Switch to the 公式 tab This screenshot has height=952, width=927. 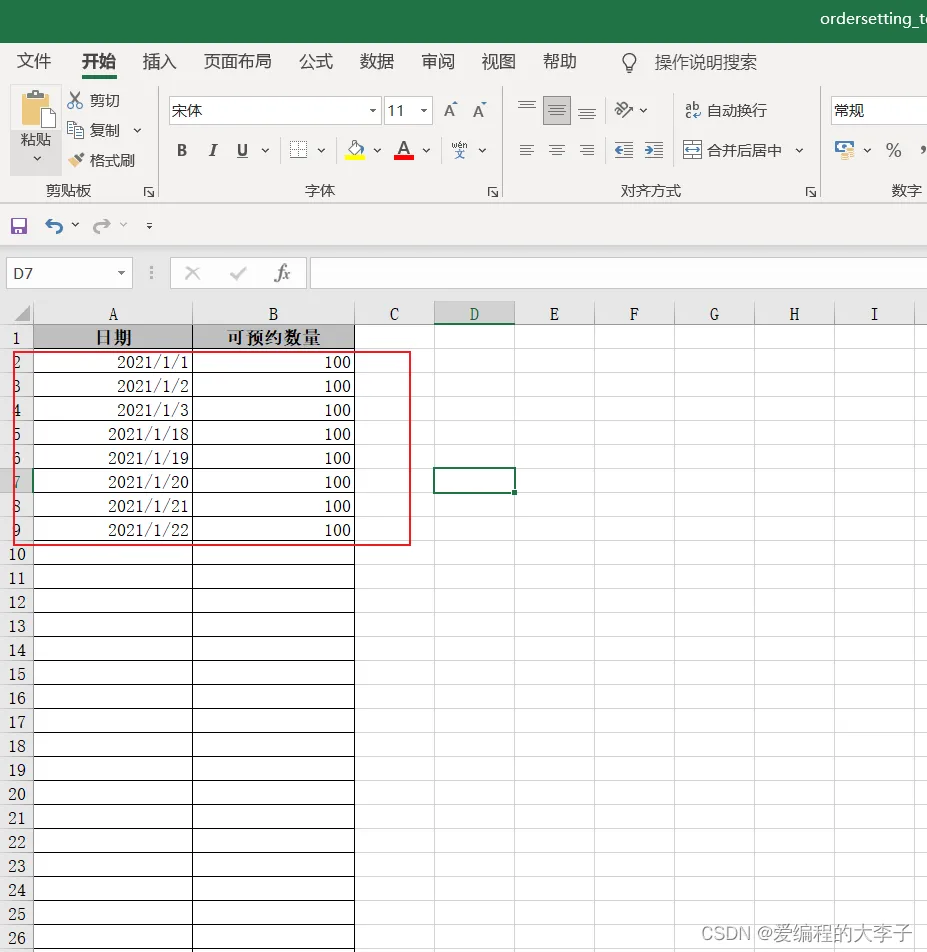click(316, 61)
